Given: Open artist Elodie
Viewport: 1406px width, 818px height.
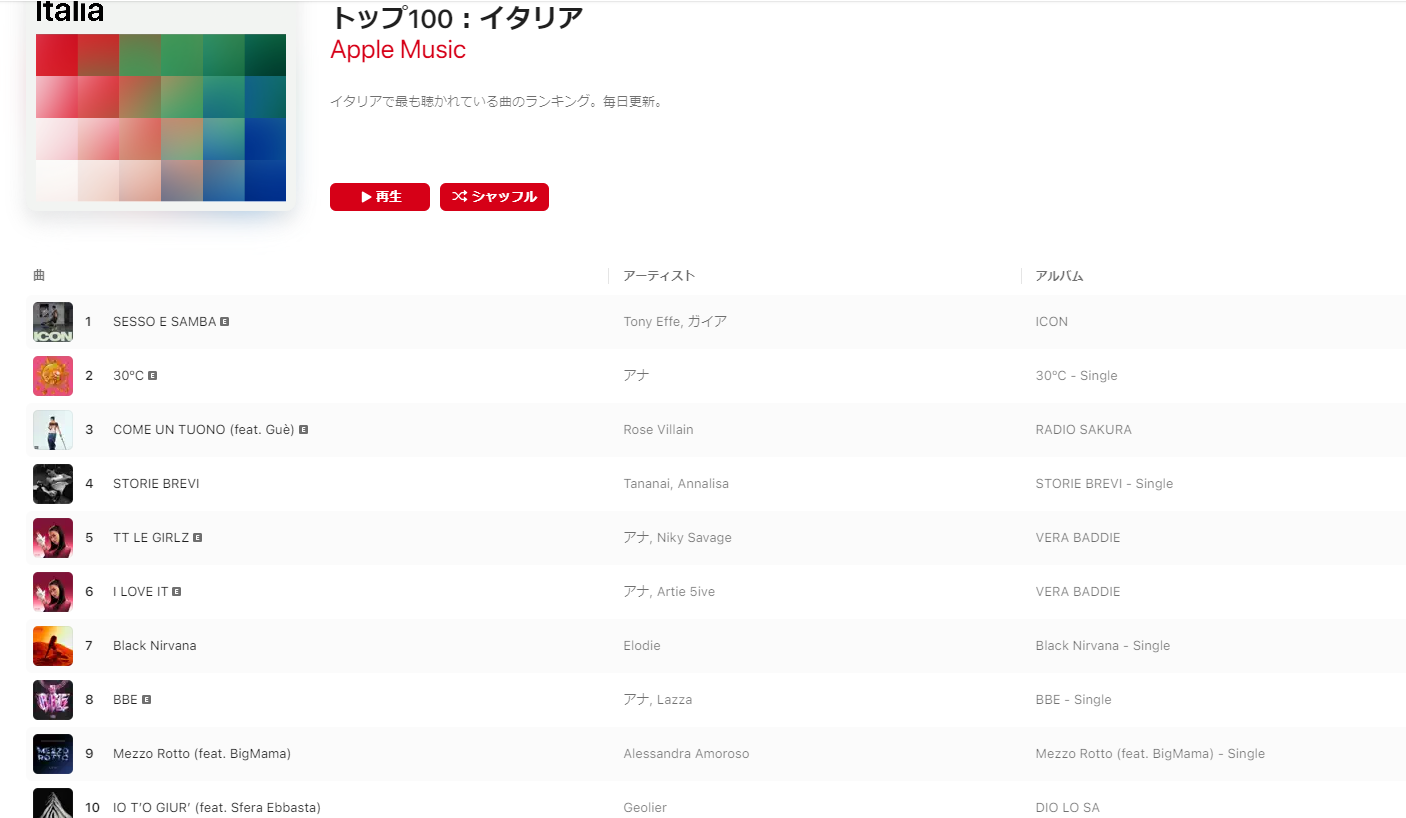Looking at the screenshot, I should coord(642,646).
